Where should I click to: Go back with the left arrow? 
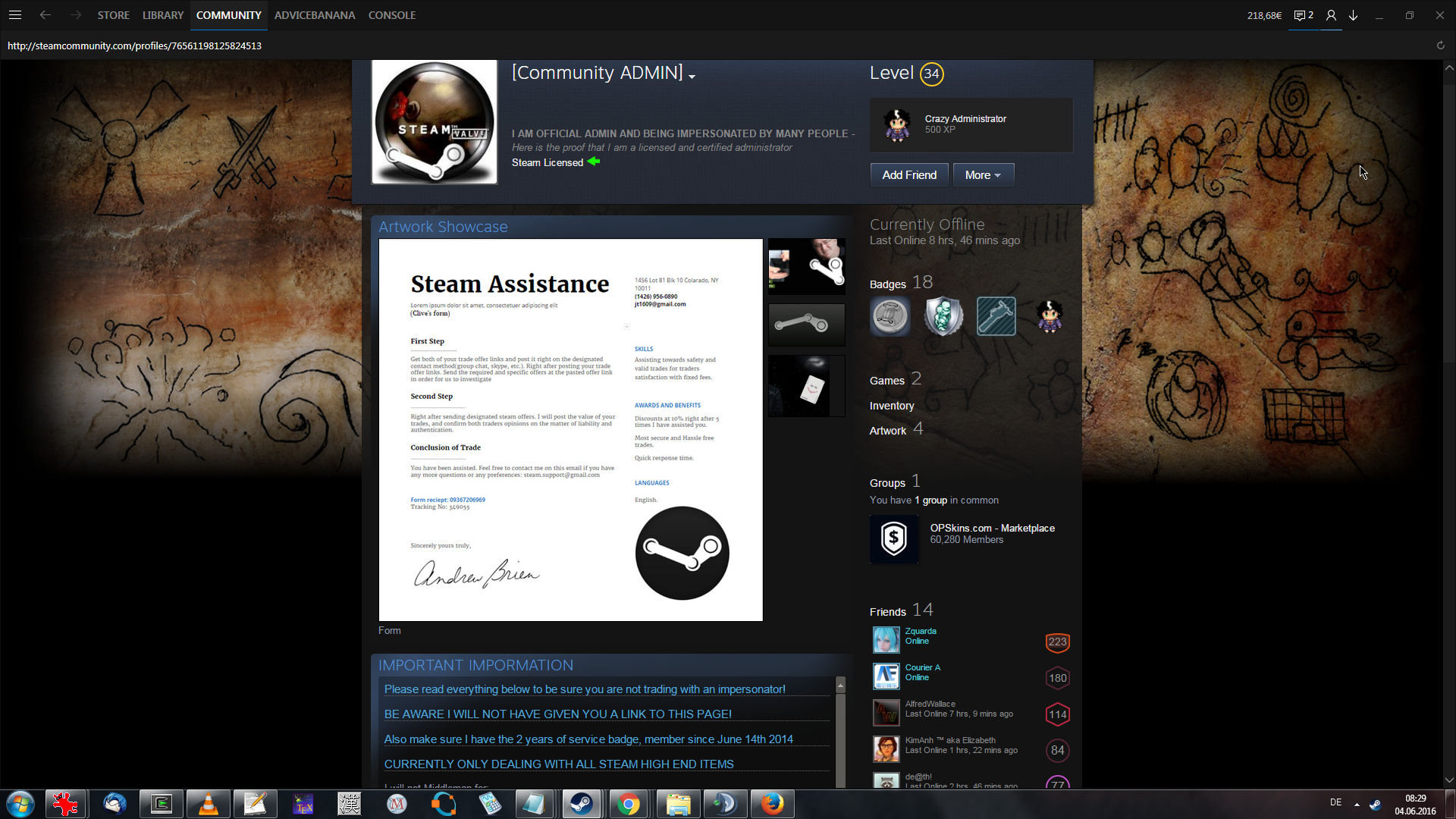click(x=45, y=15)
